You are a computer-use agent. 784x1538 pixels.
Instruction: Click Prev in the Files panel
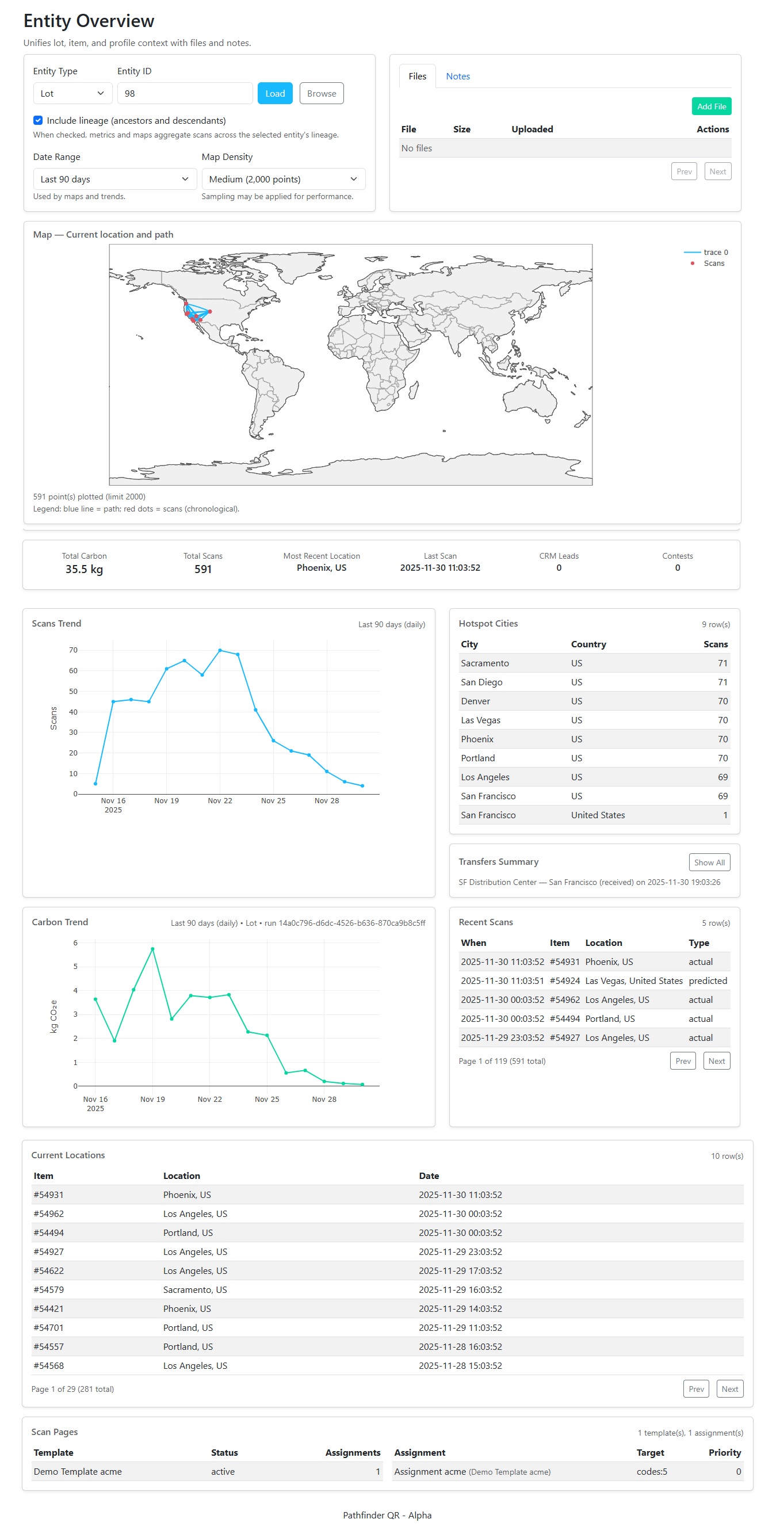[684, 172]
